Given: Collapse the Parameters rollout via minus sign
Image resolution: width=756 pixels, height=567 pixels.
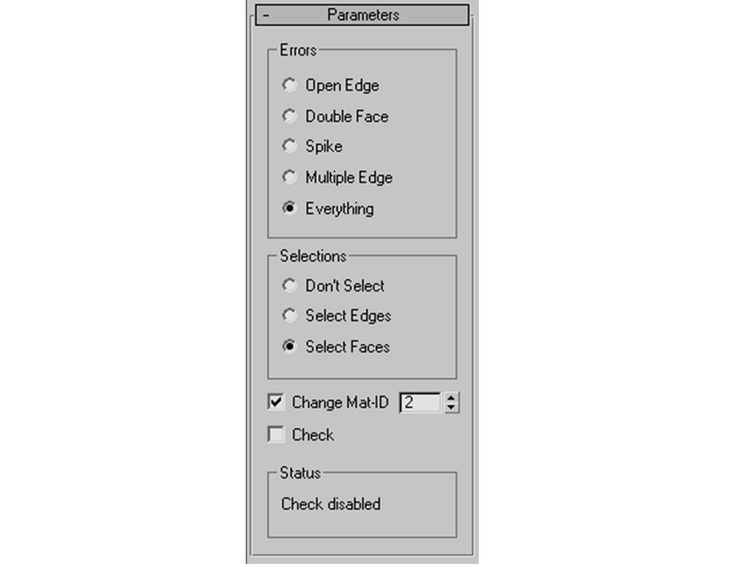Looking at the screenshot, I should tap(266, 15).
